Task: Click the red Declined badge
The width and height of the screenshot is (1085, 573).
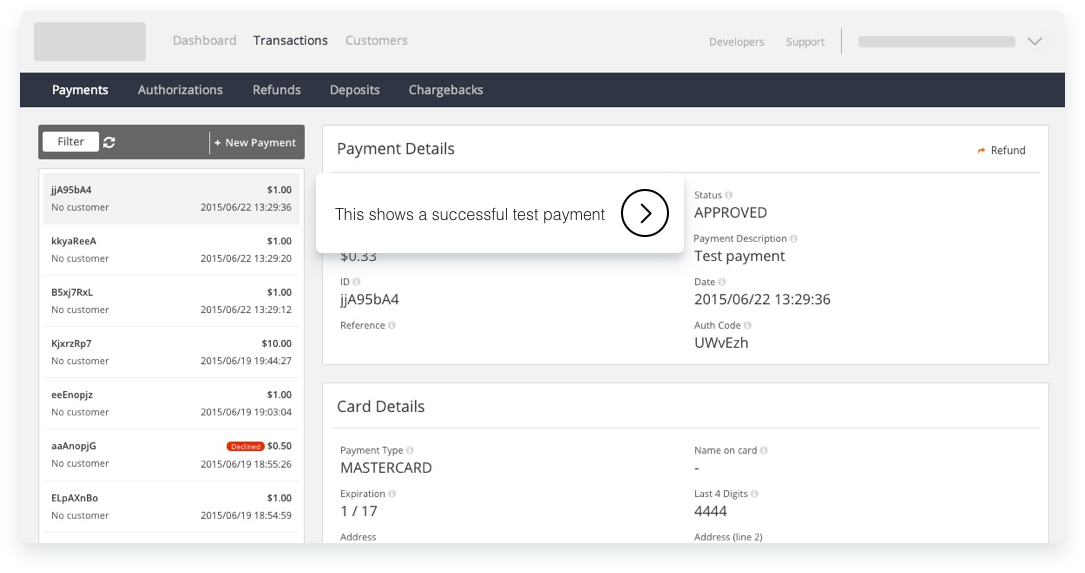Action: point(246,446)
